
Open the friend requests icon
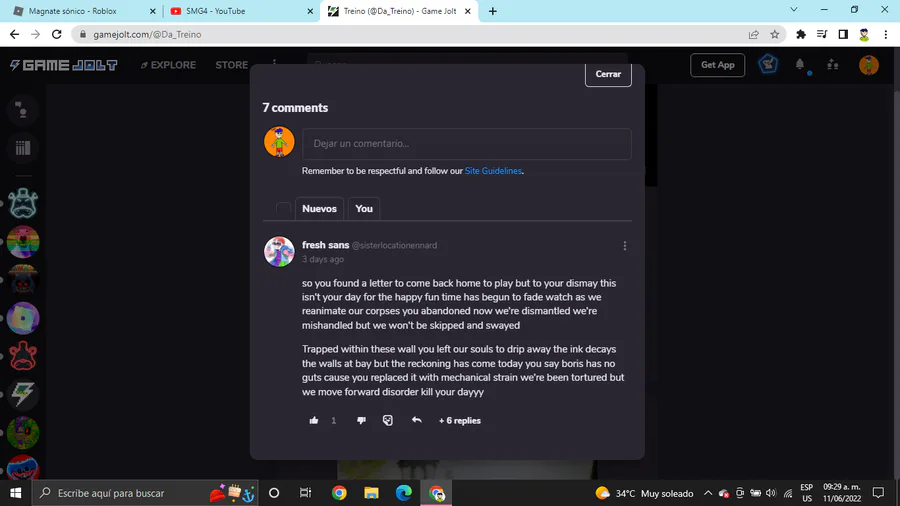pyautogui.click(x=833, y=65)
